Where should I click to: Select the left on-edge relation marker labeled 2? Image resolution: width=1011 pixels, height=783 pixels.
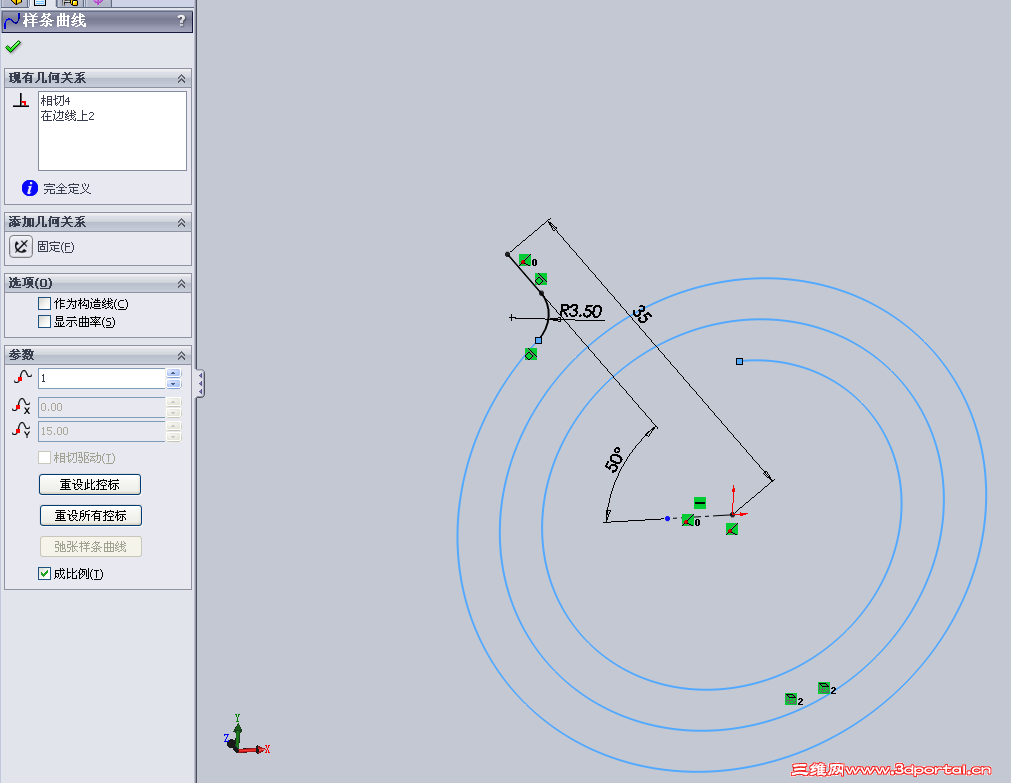tap(790, 699)
